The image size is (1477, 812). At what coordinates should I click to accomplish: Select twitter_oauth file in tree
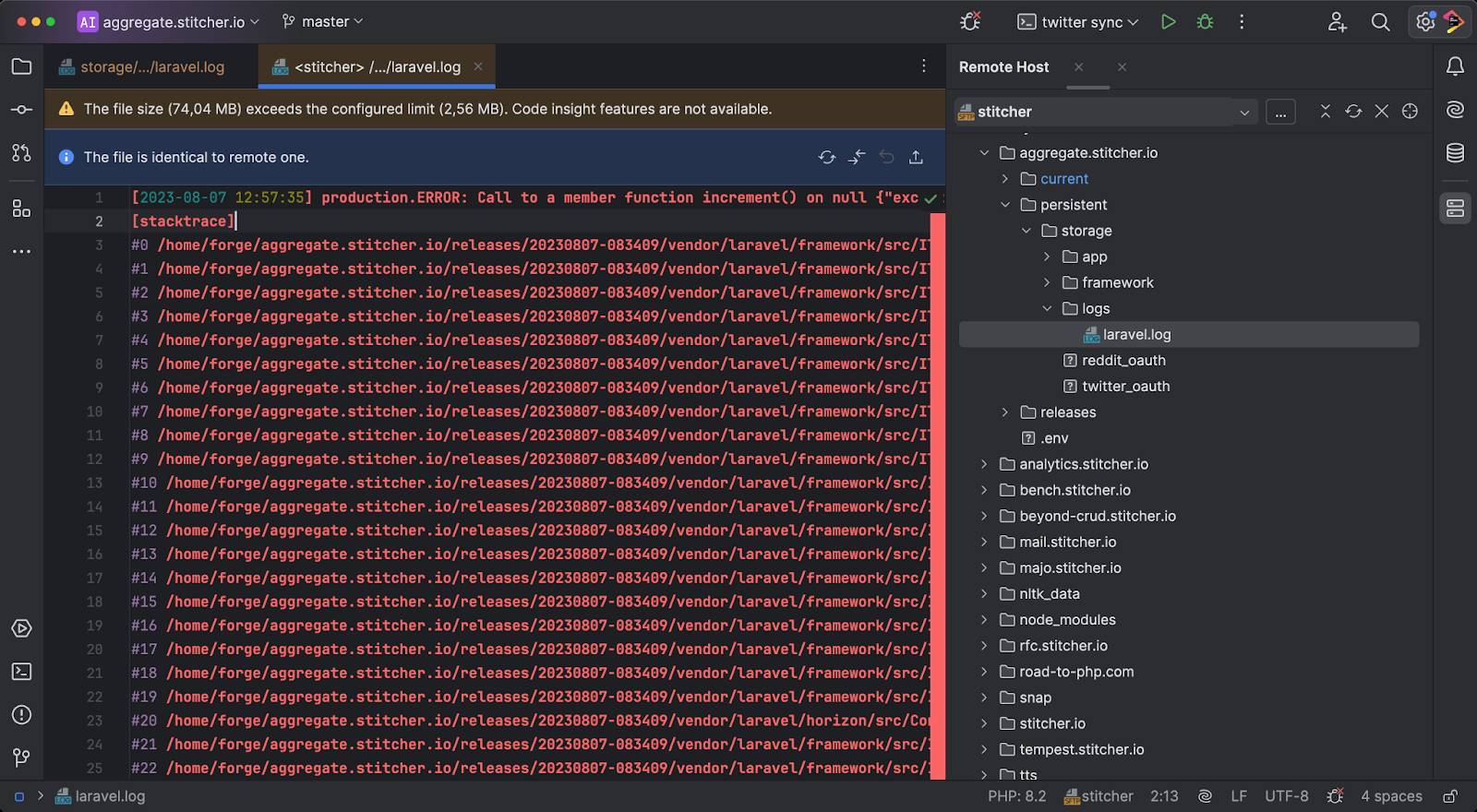coord(1125,387)
